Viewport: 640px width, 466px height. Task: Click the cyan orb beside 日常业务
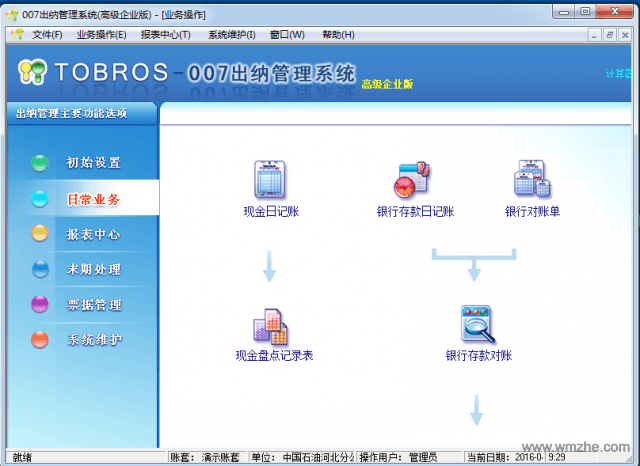(x=40, y=199)
